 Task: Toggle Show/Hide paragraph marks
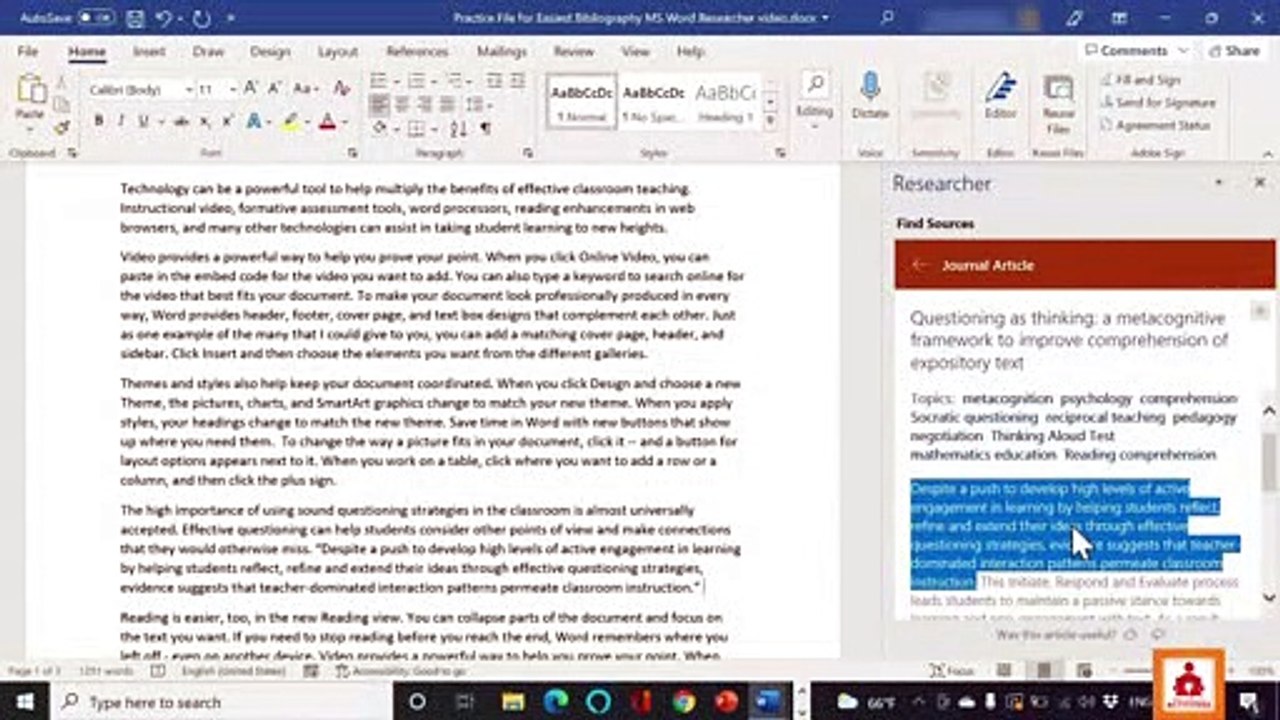coord(486,128)
